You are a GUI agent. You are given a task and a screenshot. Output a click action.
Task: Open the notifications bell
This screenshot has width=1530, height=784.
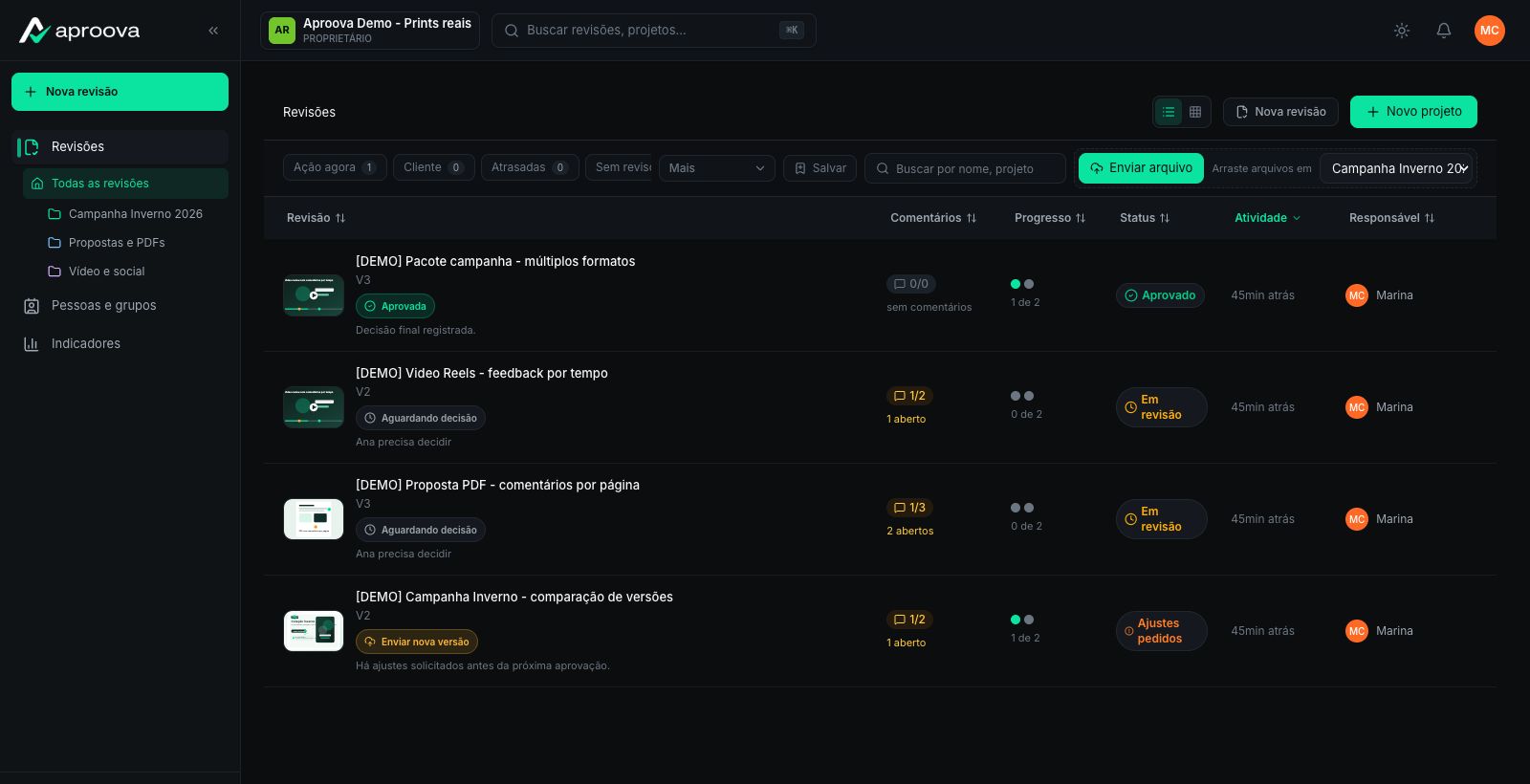click(1444, 31)
